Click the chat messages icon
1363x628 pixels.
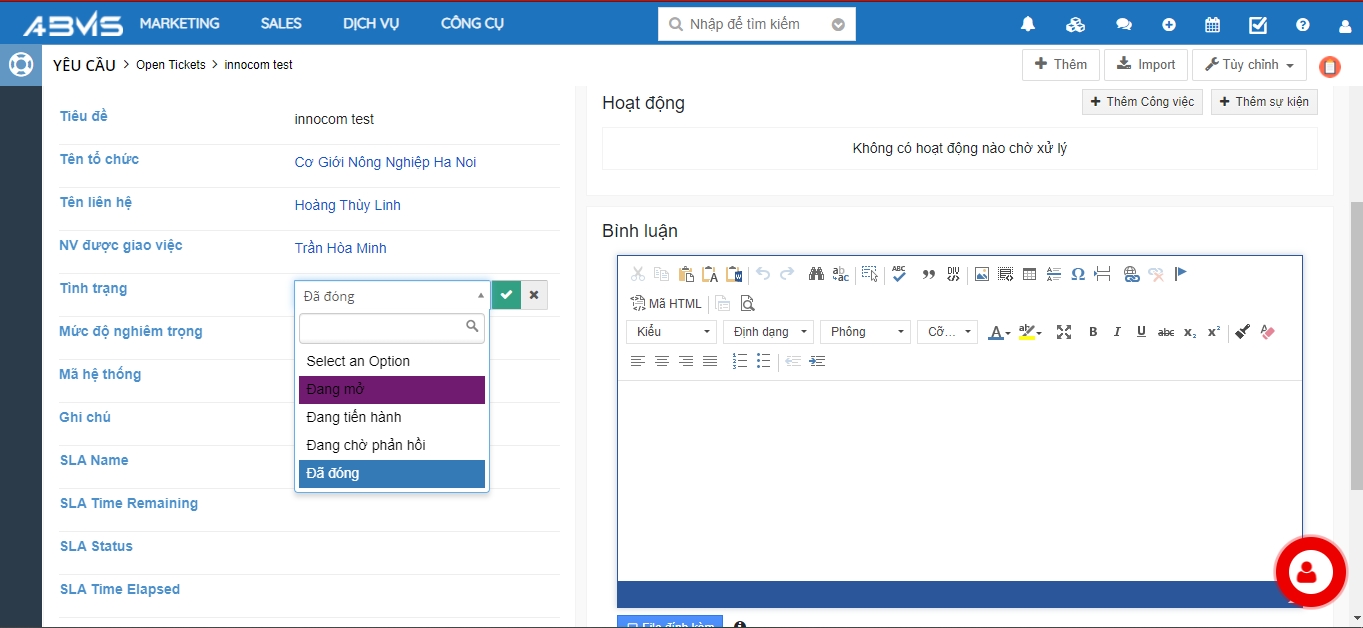1123,25
